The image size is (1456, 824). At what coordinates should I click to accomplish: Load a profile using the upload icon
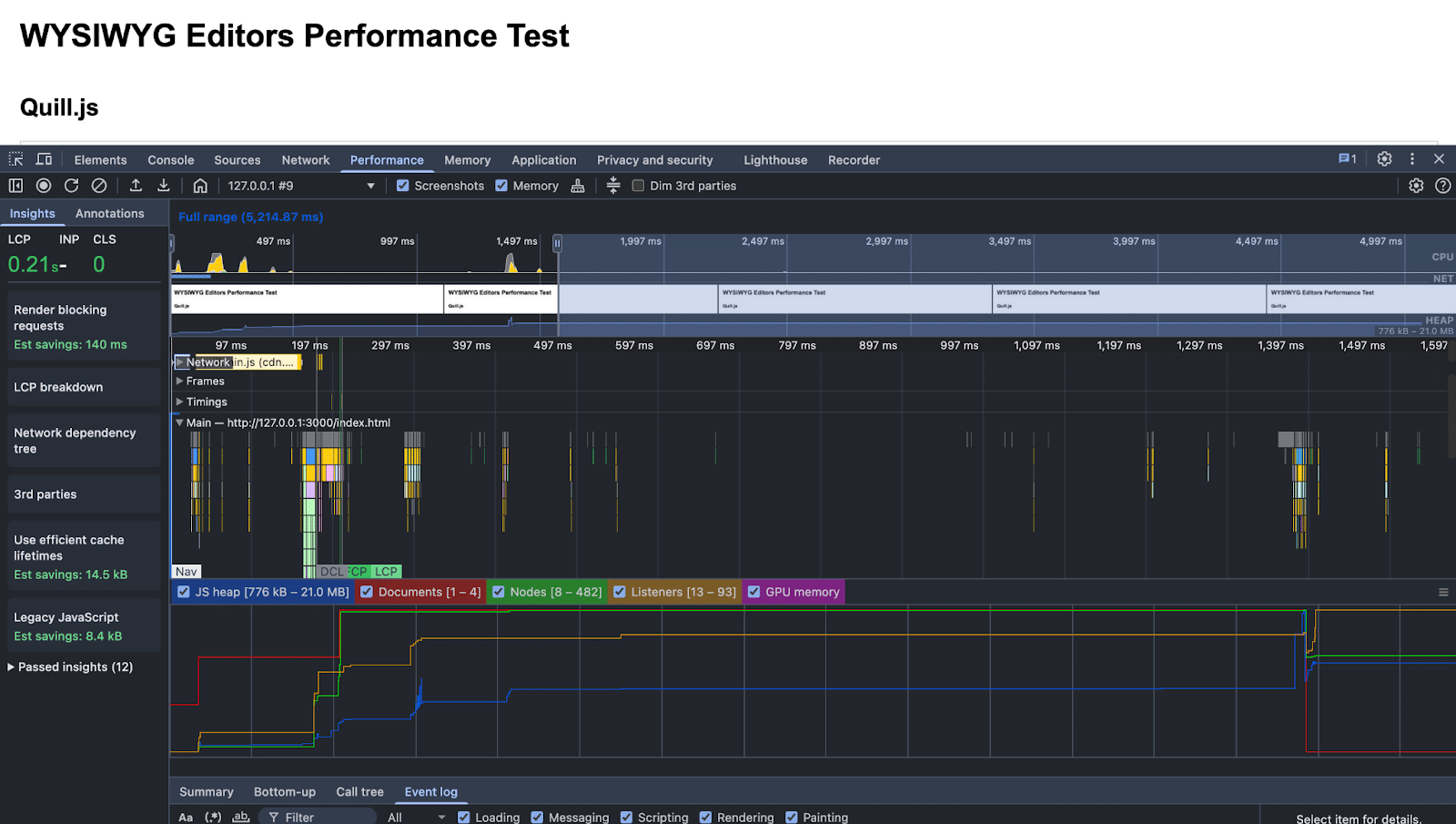tap(136, 186)
